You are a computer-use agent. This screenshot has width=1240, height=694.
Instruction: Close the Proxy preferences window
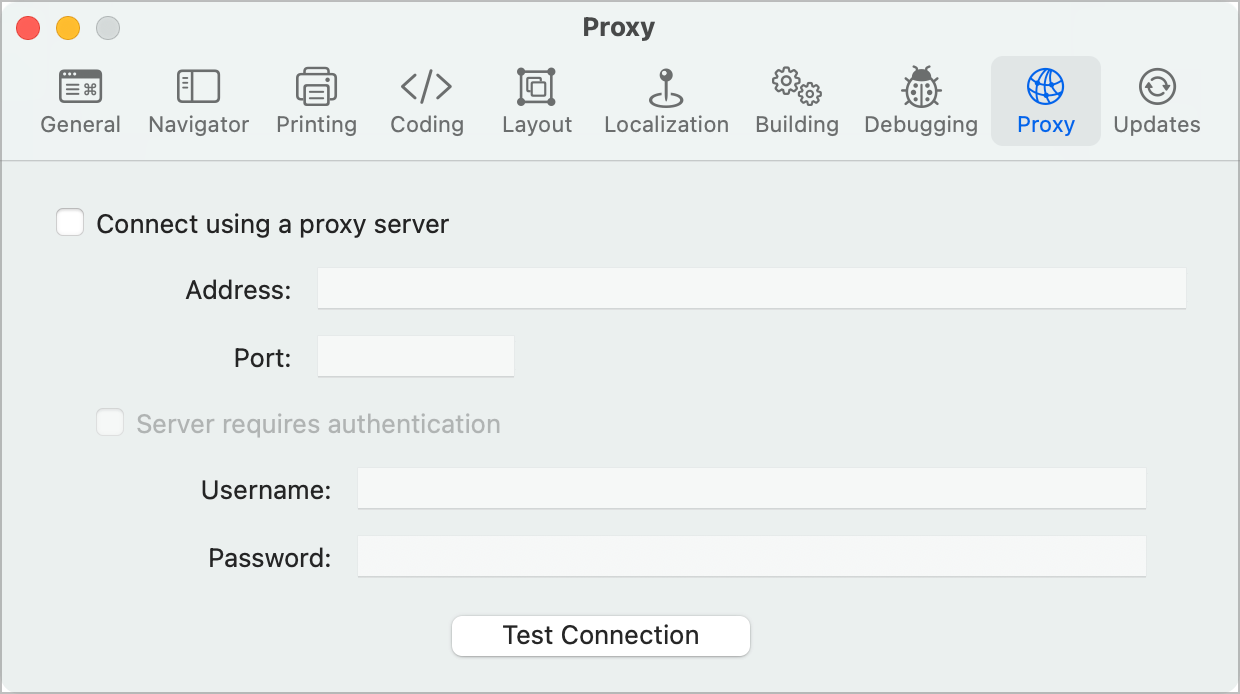tap(28, 29)
